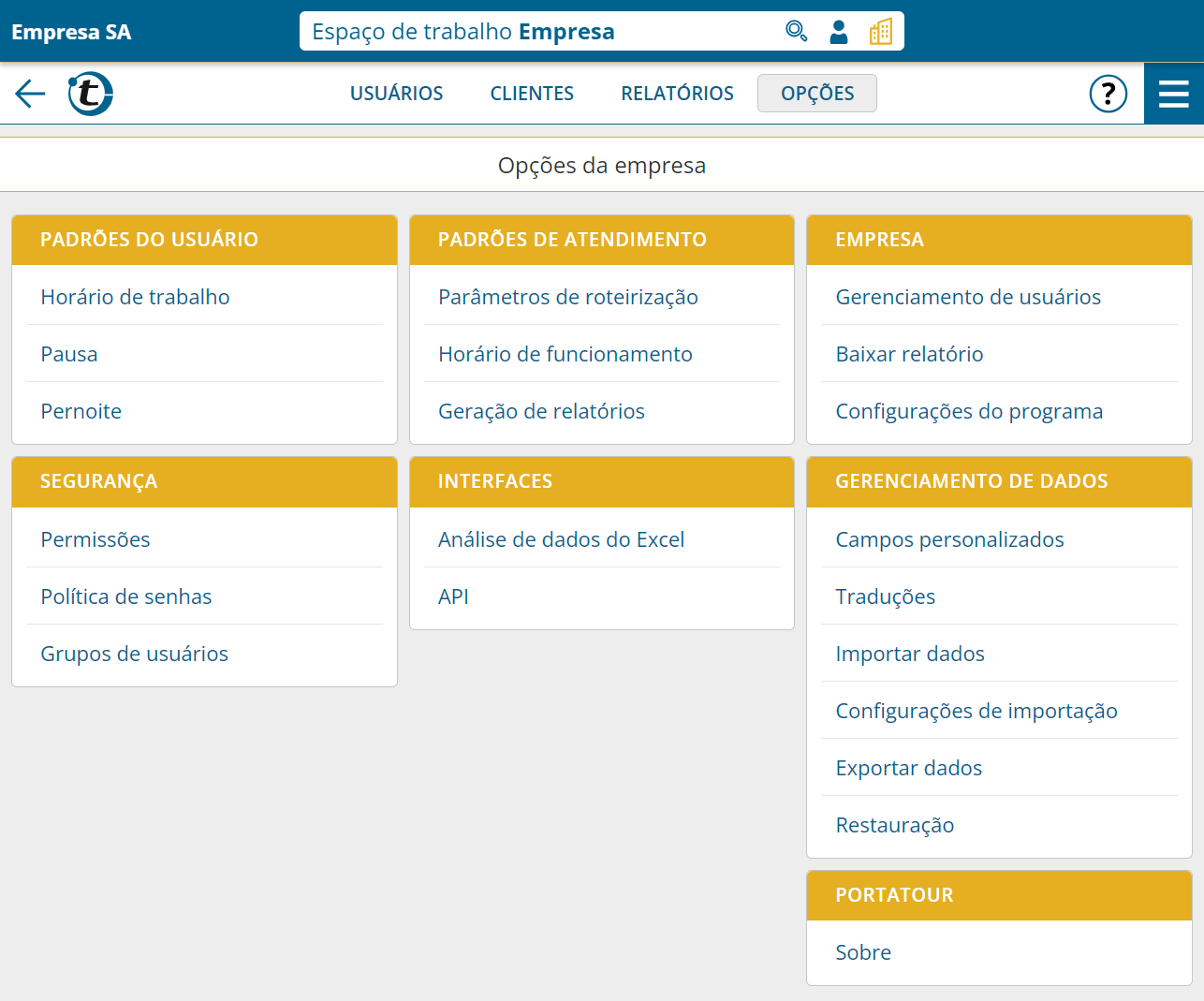The image size is (1204, 1001).
Task: Switch to the CLIENTES tab
Action: coord(532,94)
